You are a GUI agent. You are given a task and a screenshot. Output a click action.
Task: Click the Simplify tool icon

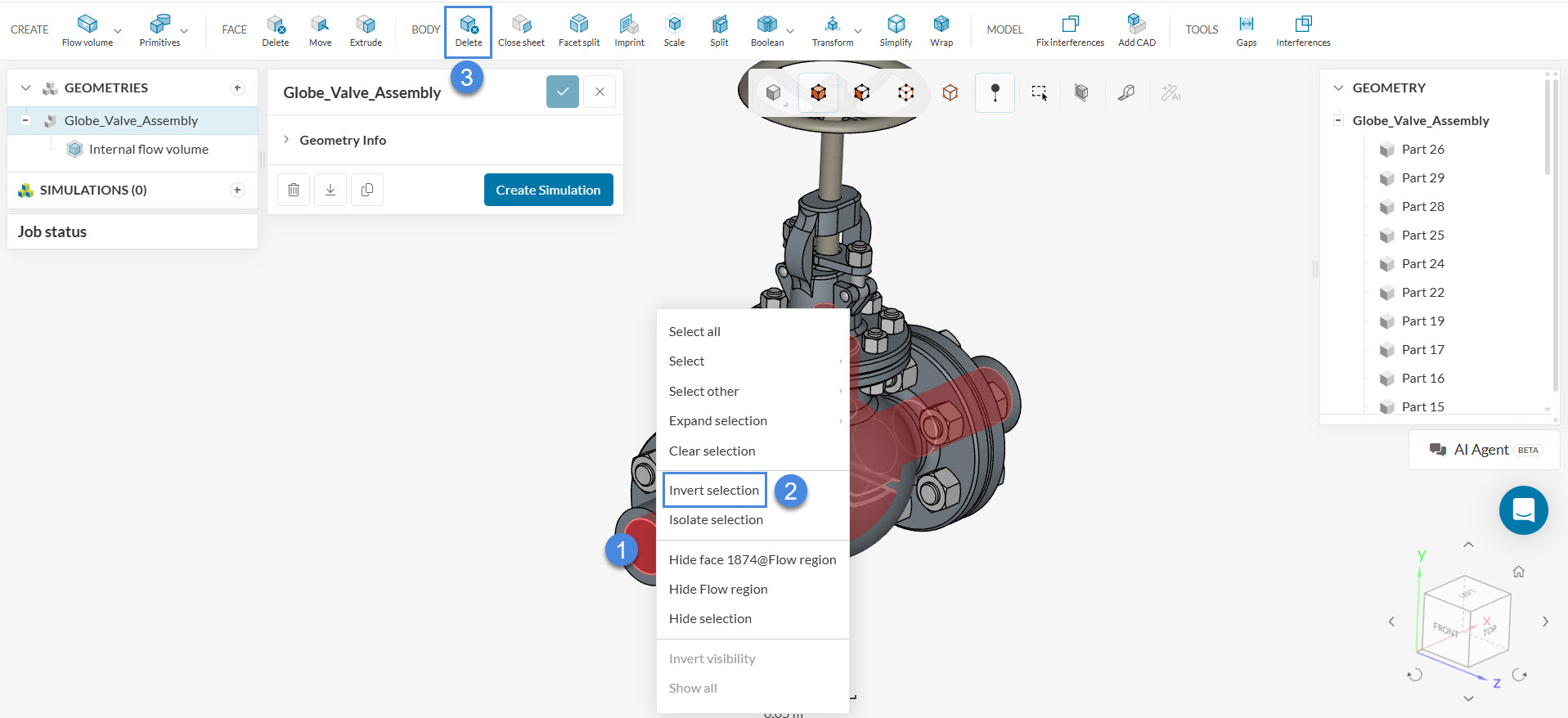point(896,31)
